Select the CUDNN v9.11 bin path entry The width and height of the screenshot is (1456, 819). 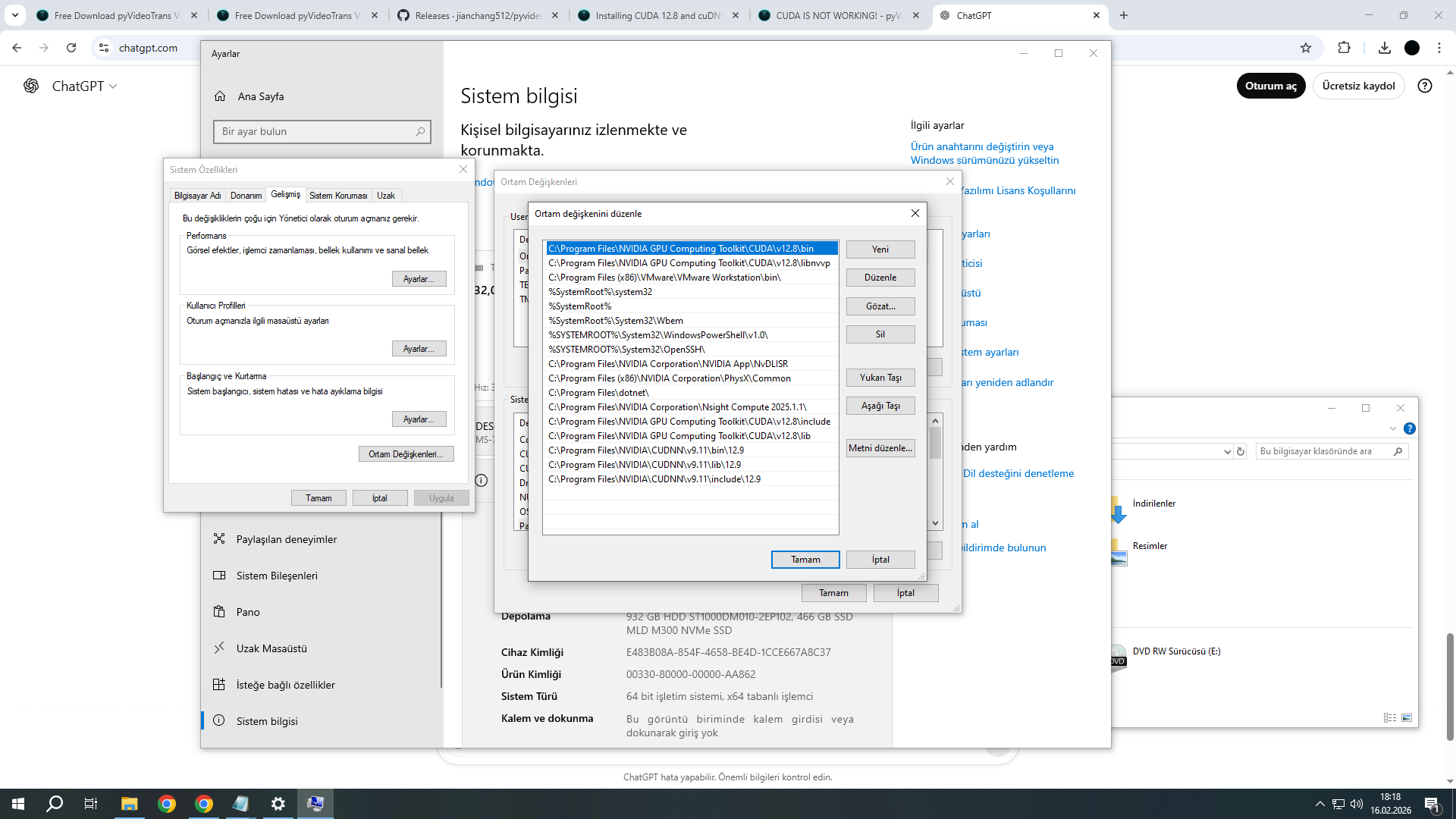[x=646, y=450]
